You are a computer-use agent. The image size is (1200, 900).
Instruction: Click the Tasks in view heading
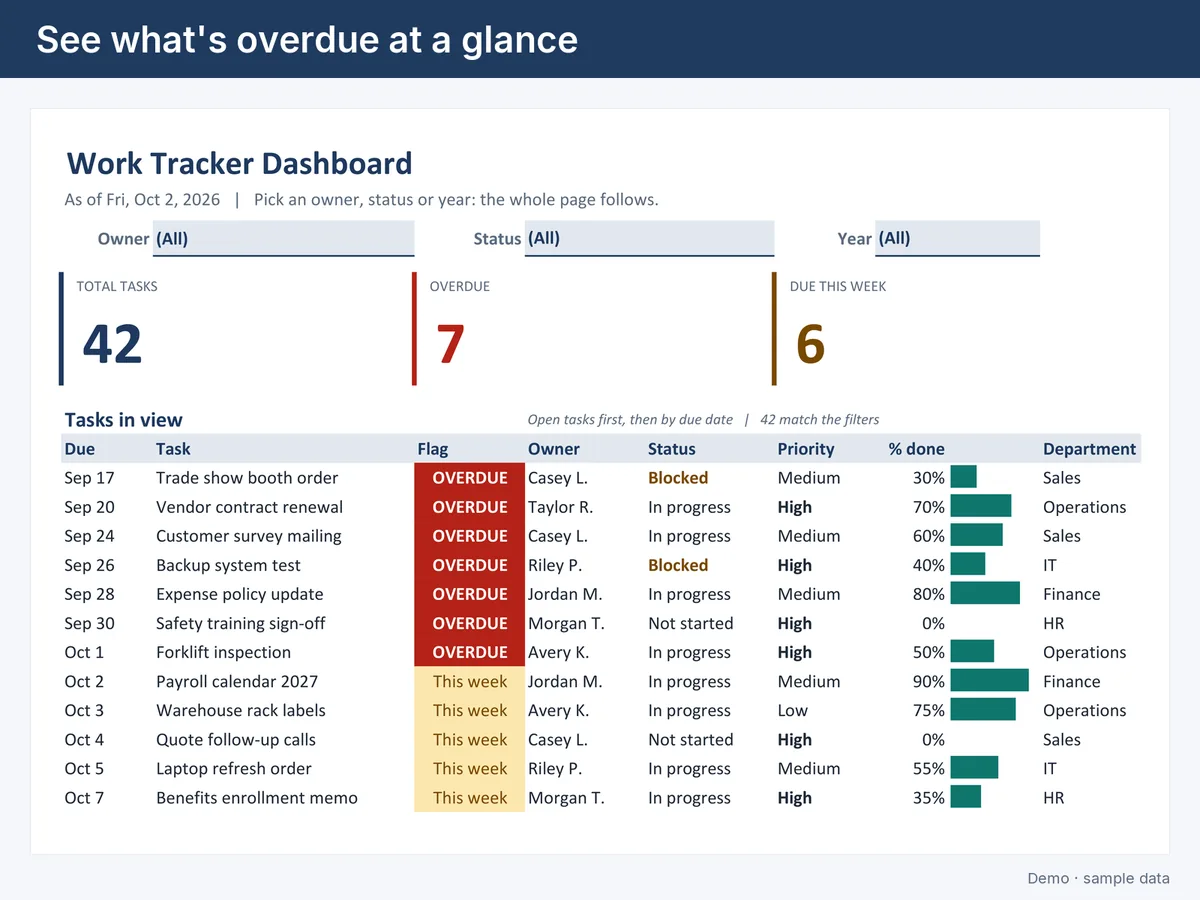click(x=124, y=420)
